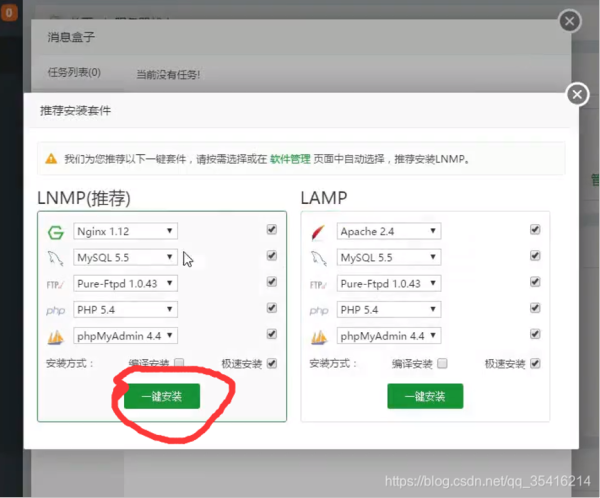Uncheck Nginx 1.12 in LNMP

pos(271,230)
